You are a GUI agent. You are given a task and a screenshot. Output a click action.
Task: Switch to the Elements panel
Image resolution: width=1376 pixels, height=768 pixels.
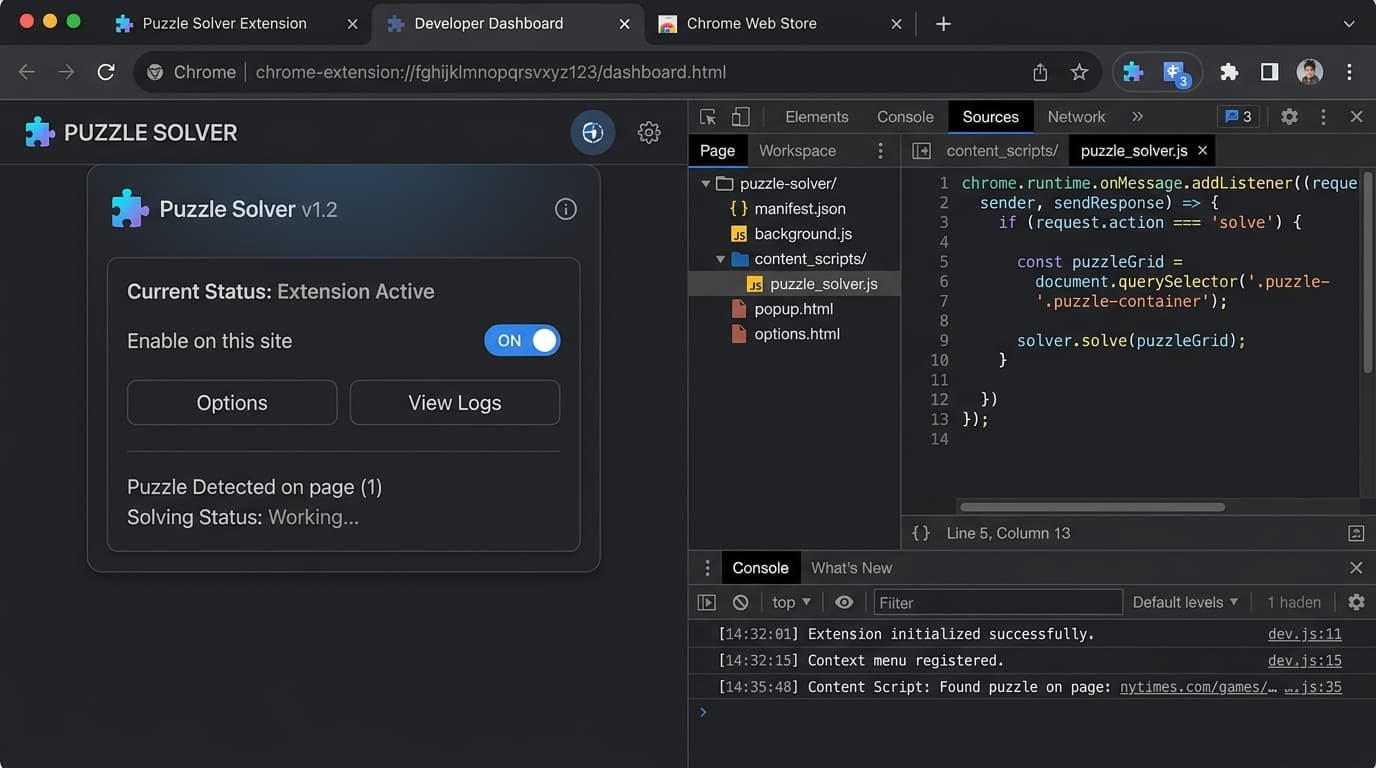816,116
